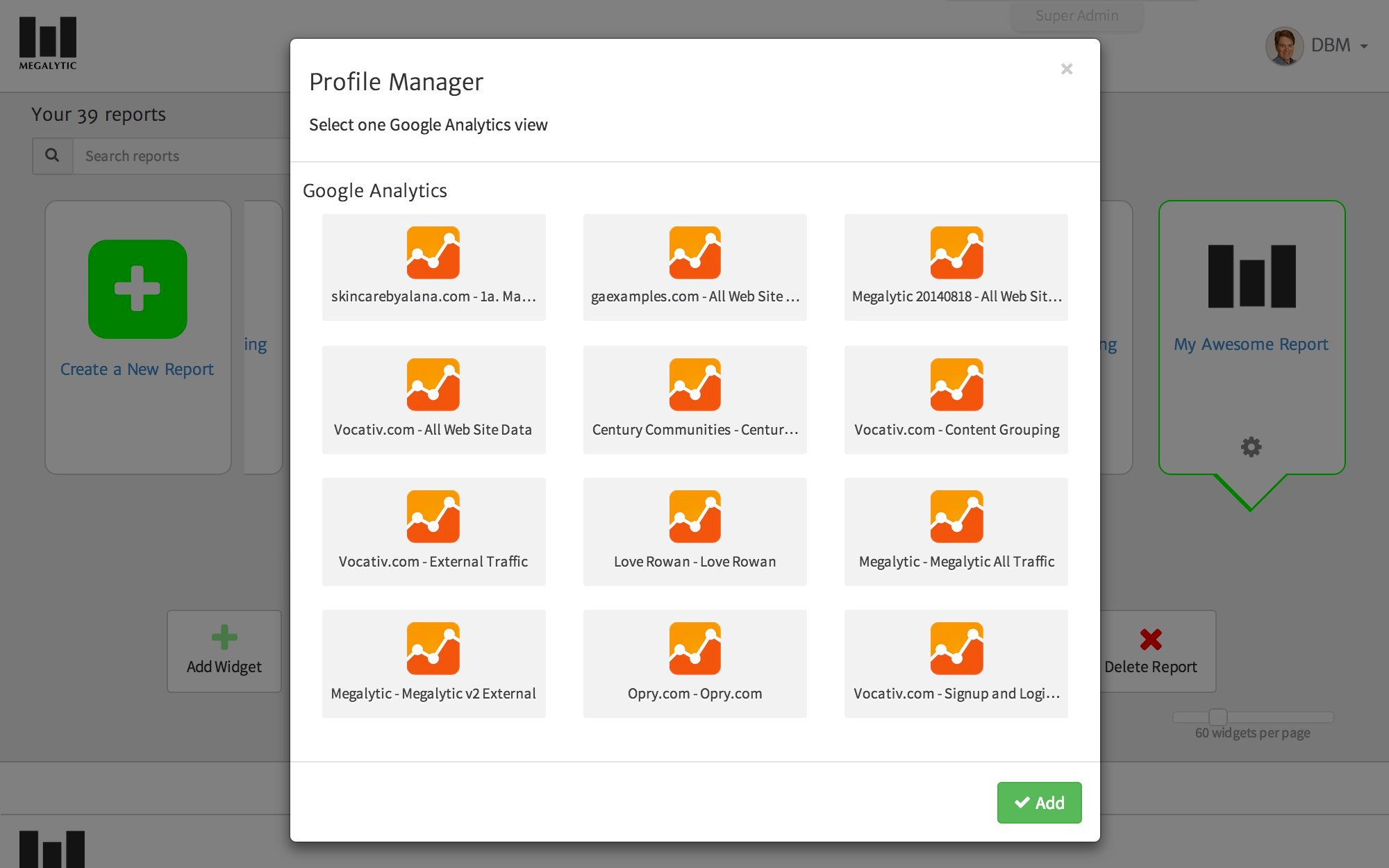The height and width of the screenshot is (868, 1389).
Task: Pick the Vocativ.com Signup and Login icon
Action: pos(956,649)
